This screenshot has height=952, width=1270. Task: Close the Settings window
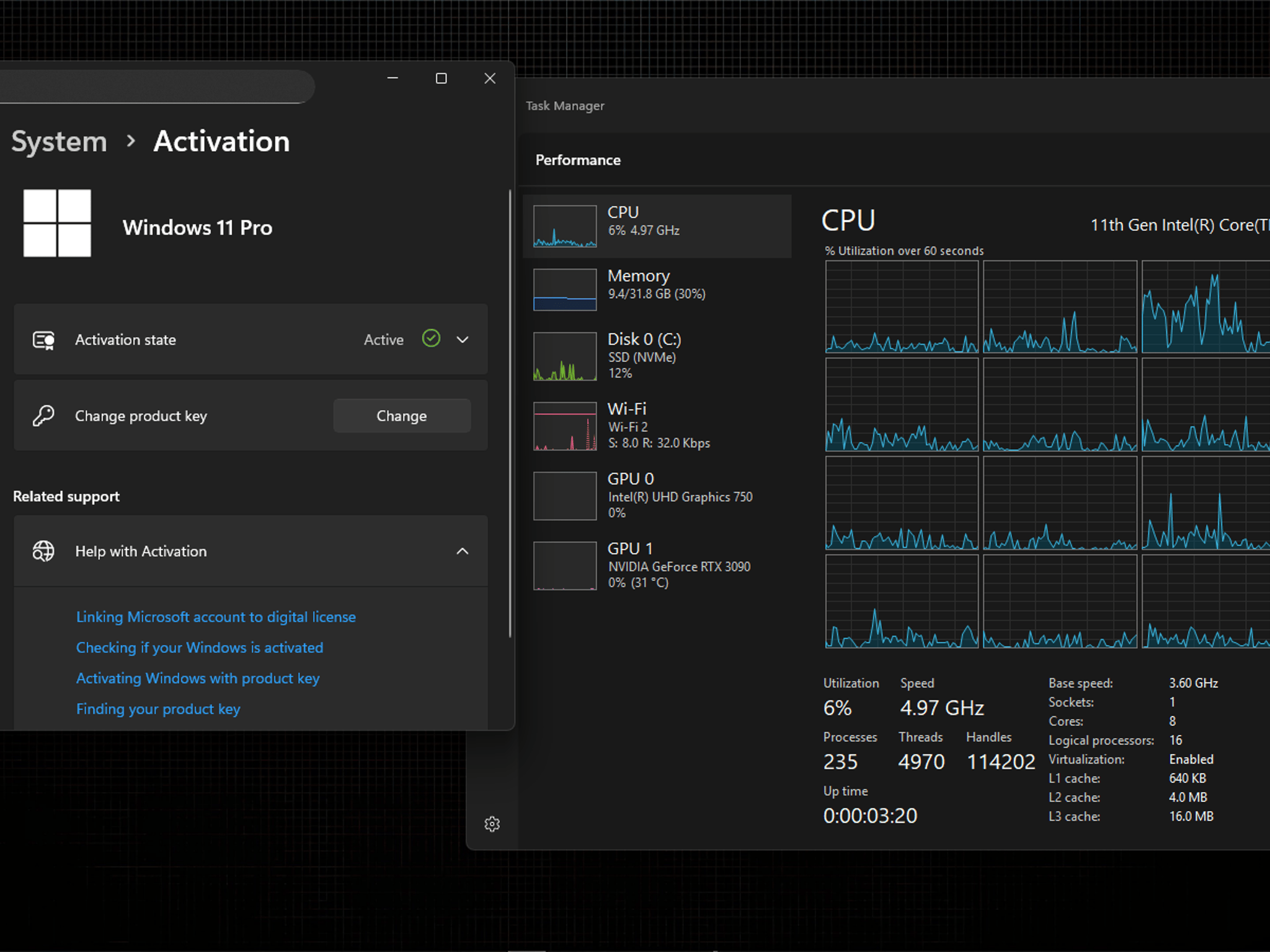[490, 78]
